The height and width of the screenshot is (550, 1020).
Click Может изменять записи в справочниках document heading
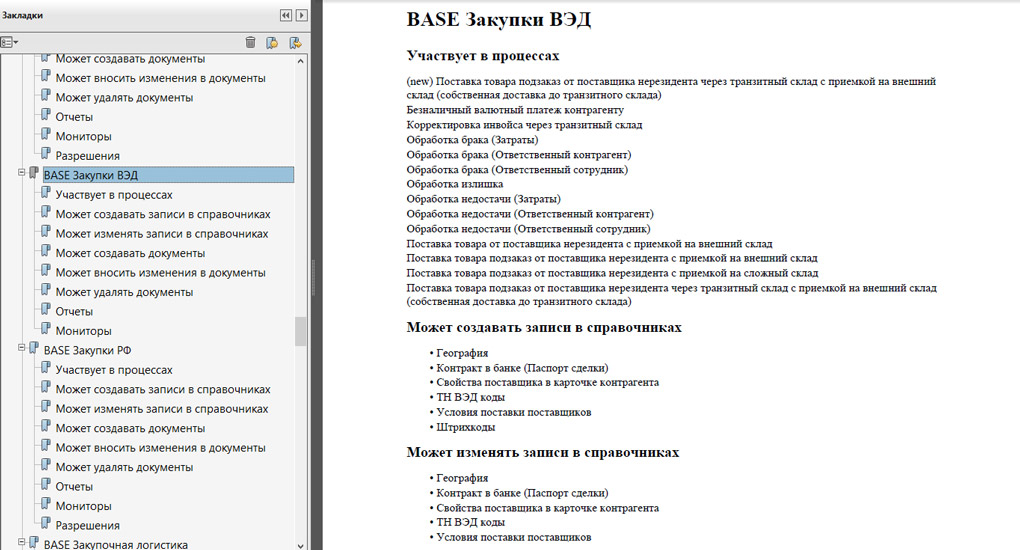pos(543,452)
